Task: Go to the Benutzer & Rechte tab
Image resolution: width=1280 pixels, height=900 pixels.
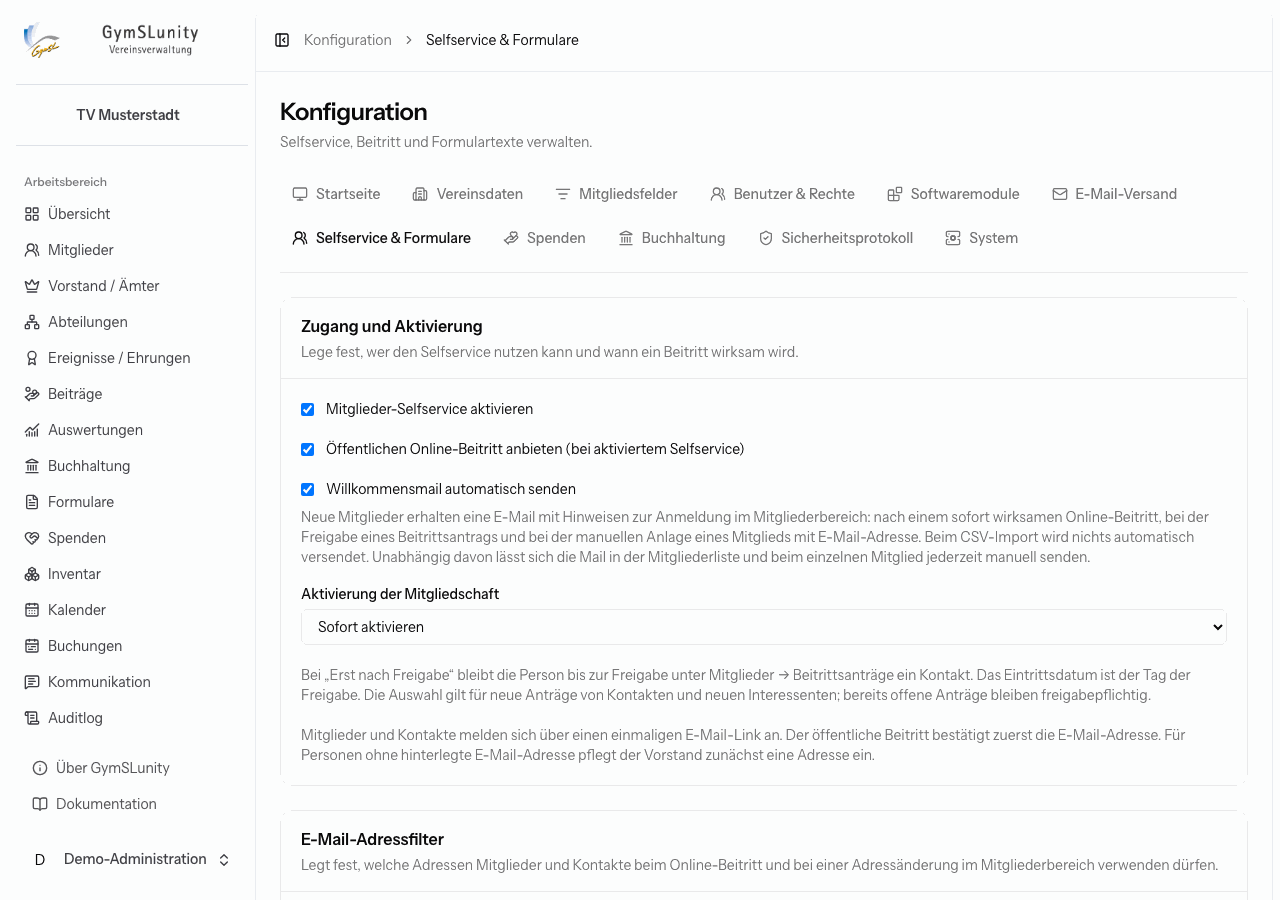Action: pyautogui.click(x=782, y=194)
